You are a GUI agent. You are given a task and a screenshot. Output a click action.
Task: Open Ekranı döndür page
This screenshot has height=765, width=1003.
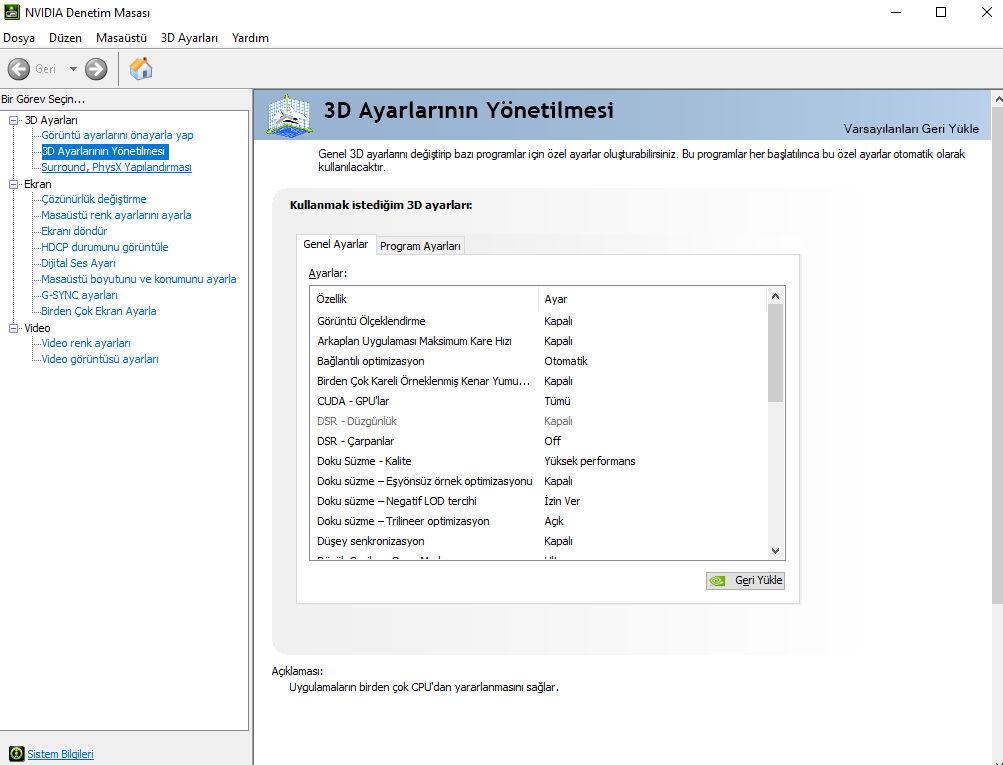pyautogui.click(x=74, y=231)
